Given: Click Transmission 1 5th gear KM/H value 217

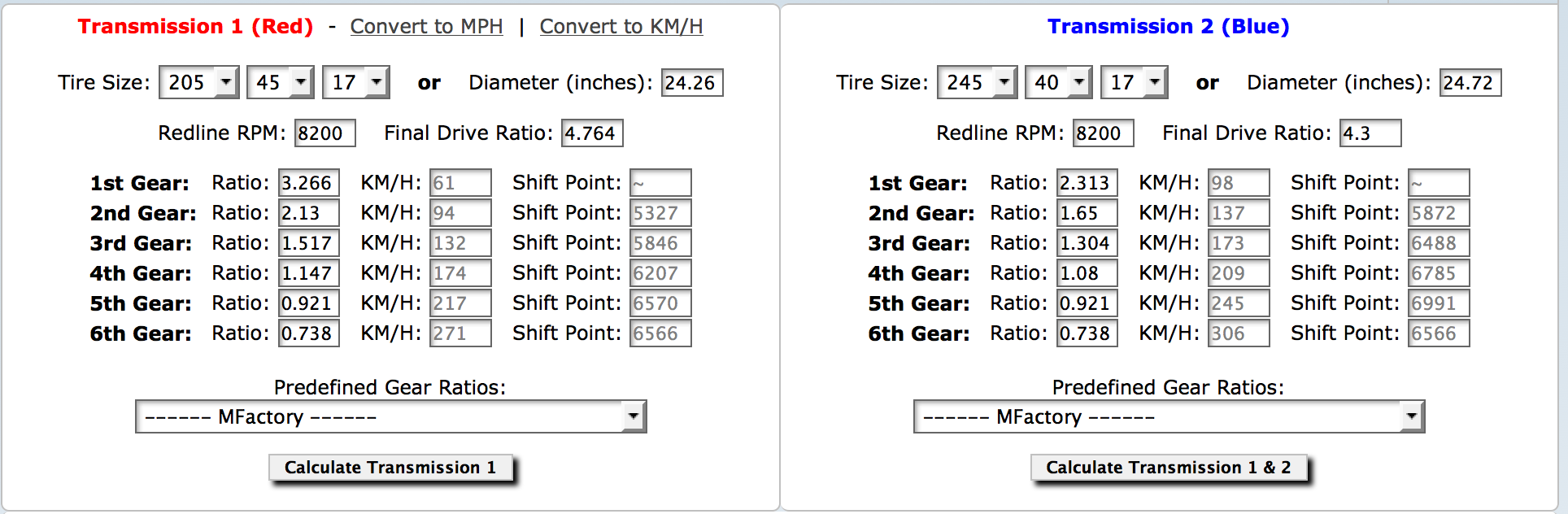Looking at the screenshot, I should (x=460, y=303).
